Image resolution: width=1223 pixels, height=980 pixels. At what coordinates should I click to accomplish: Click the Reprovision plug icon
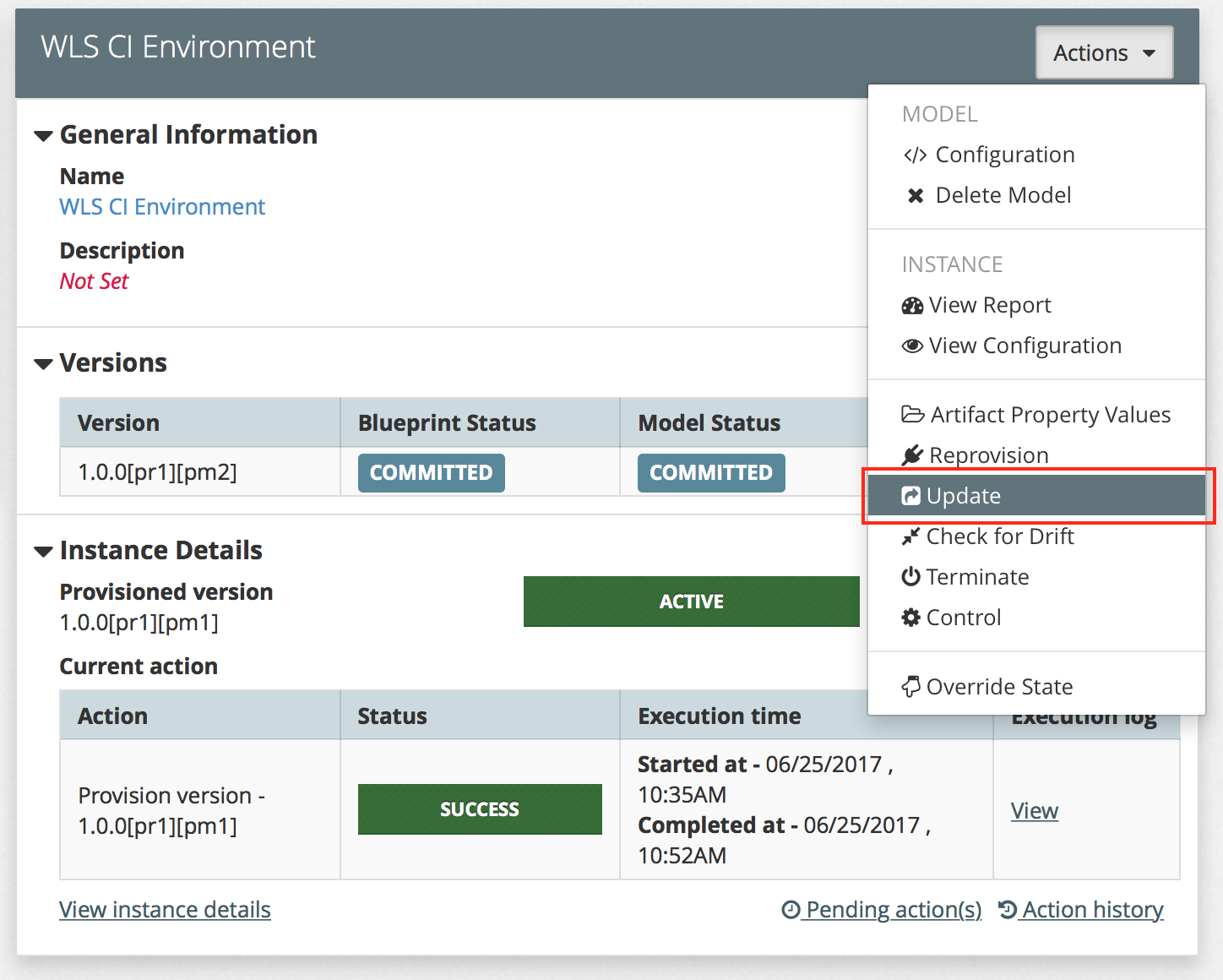tap(912, 455)
